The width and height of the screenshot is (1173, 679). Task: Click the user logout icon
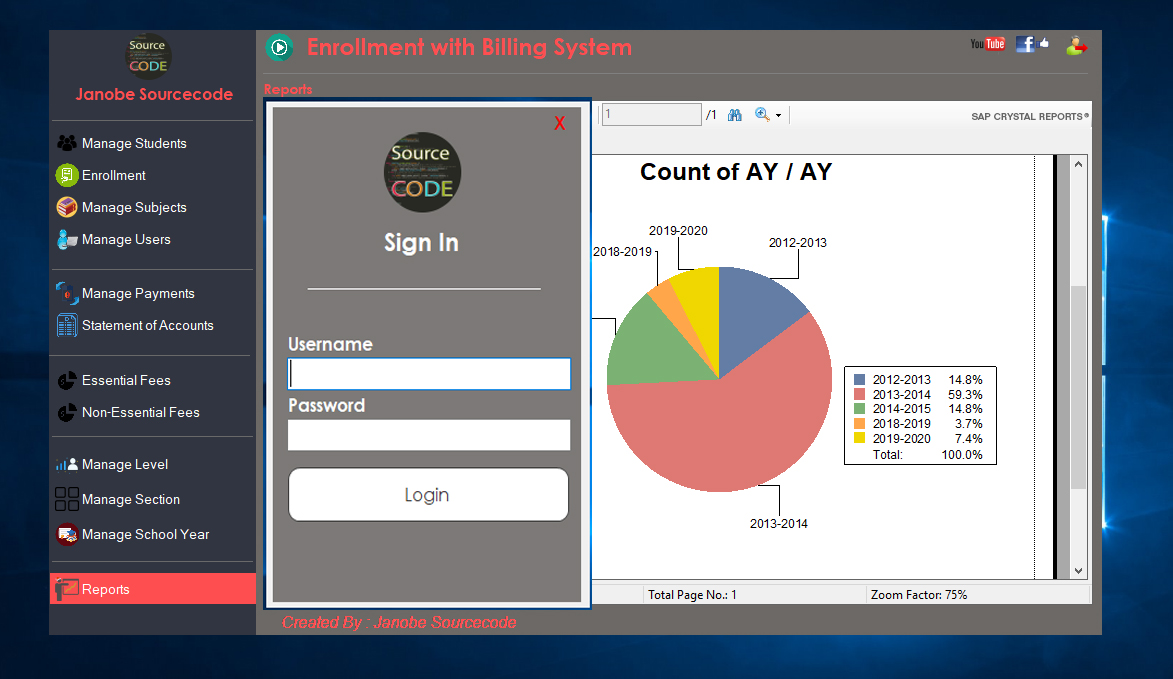[x=1076, y=45]
